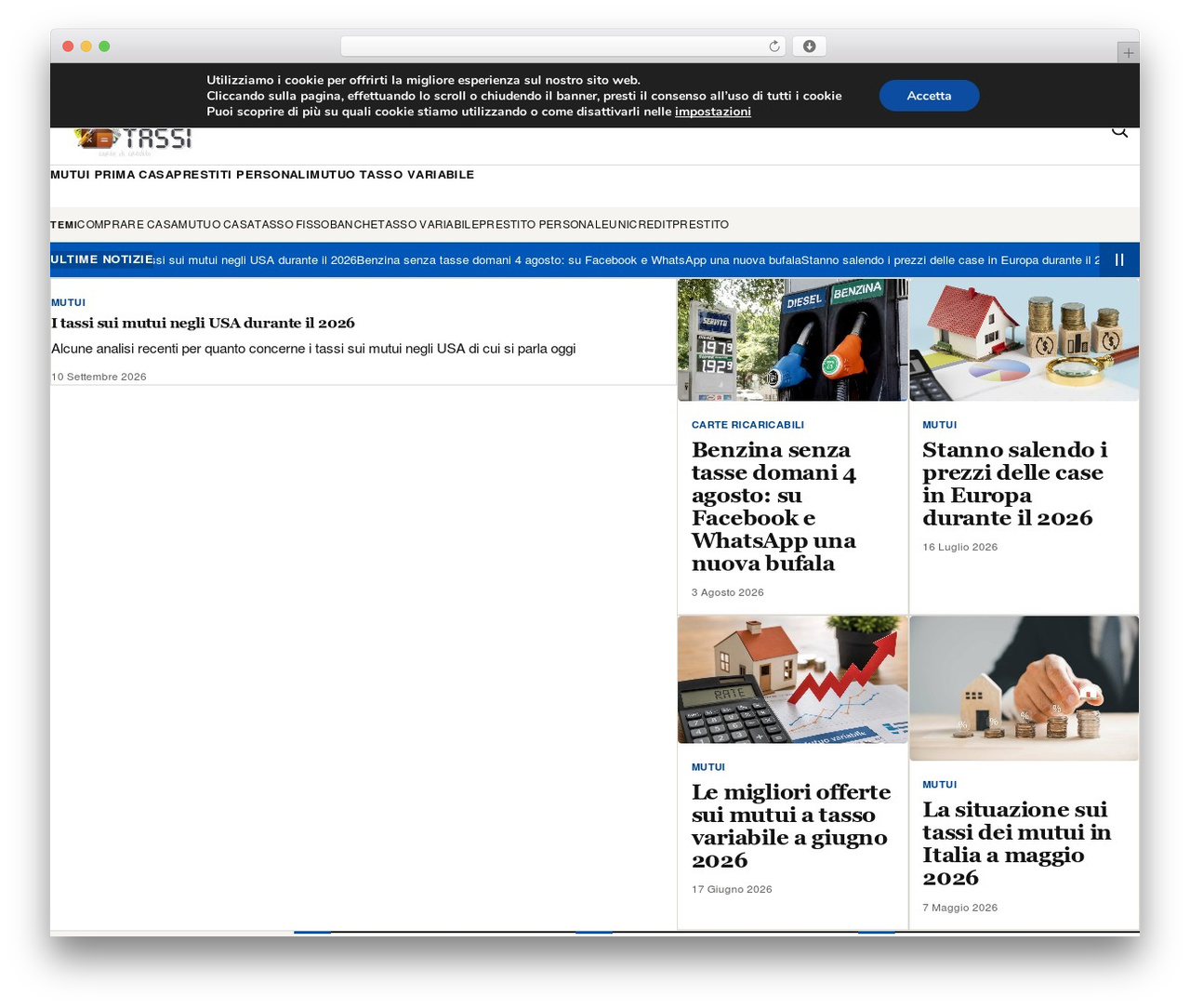Viewport: 1190px width, 1008px height.
Task: Click the date 16 Luglio 2026
Action: tap(959, 547)
